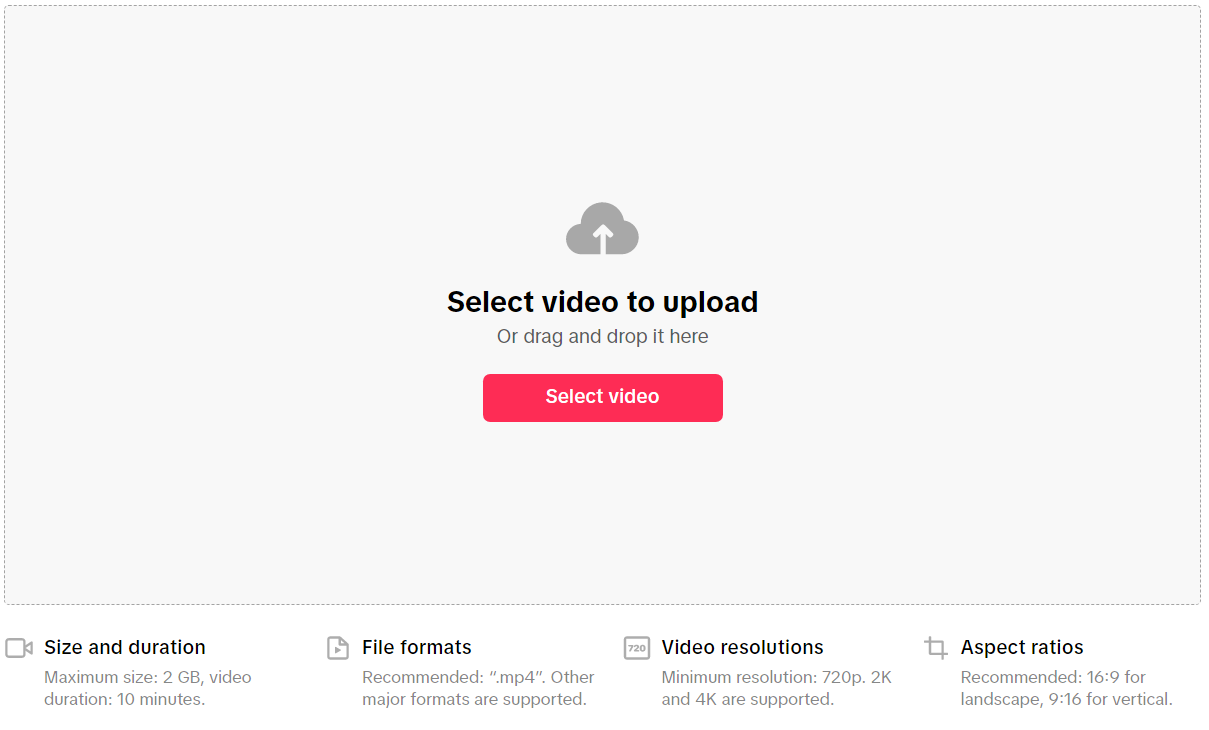Click the video camera icon beside Size and duration

pyautogui.click(x=19, y=648)
